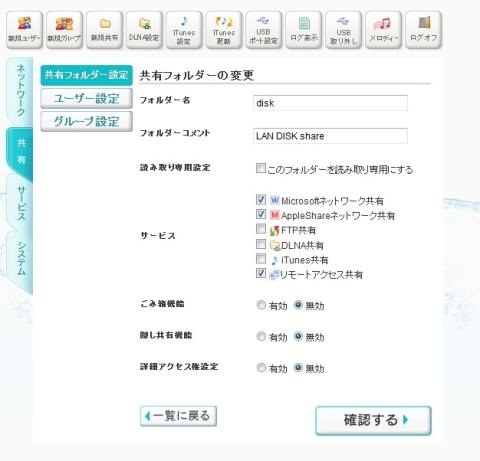The image size is (480, 461).
Task: Open the DLNA設定 toolbar icon
Action: [144, 30]
